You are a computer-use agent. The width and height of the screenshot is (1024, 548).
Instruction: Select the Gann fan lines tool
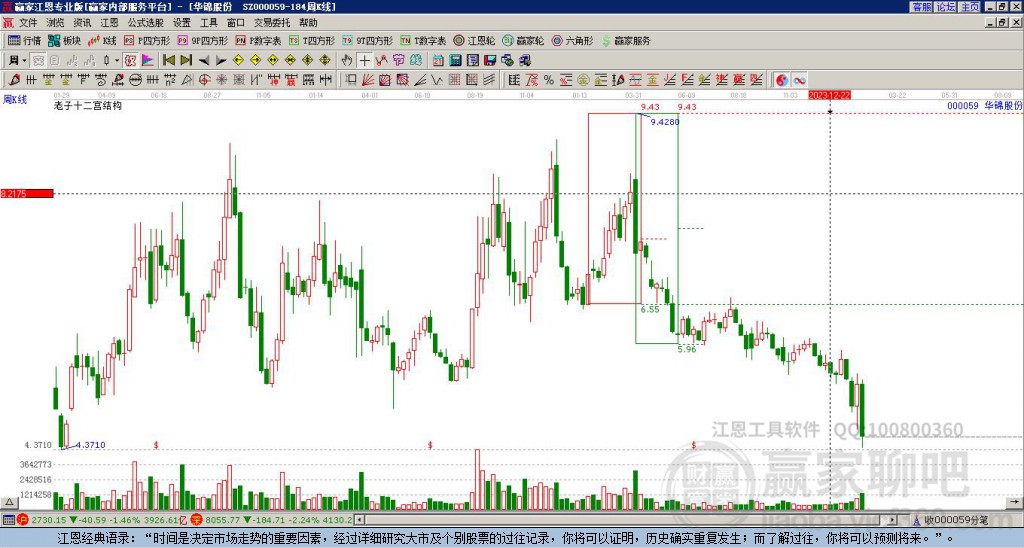tap(368, 80)
